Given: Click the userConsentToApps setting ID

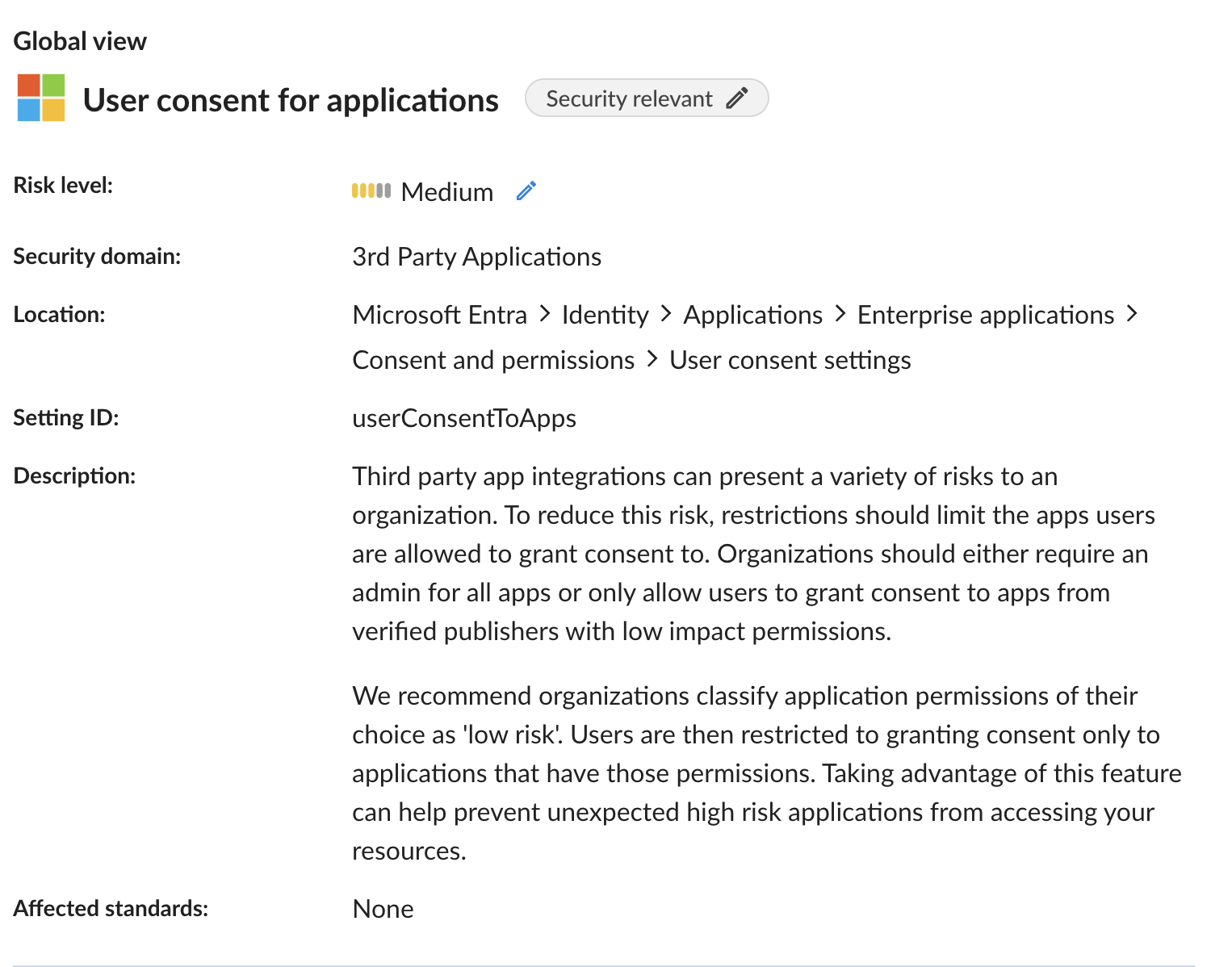Looking at the screenshot, I should coord(464,418).
